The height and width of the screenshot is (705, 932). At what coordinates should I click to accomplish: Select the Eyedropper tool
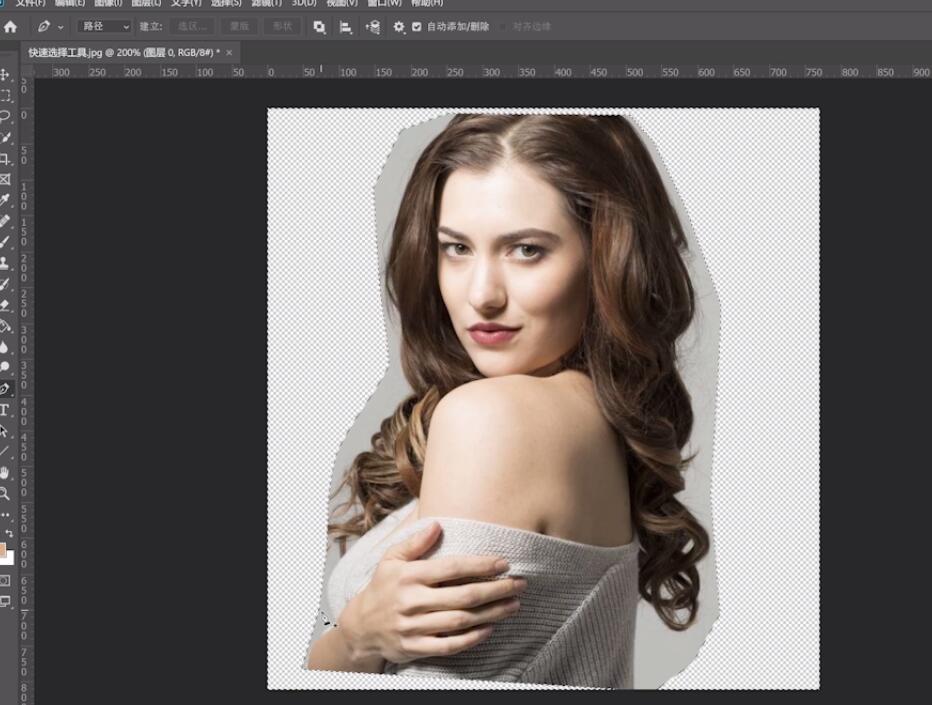click(5, 200)
